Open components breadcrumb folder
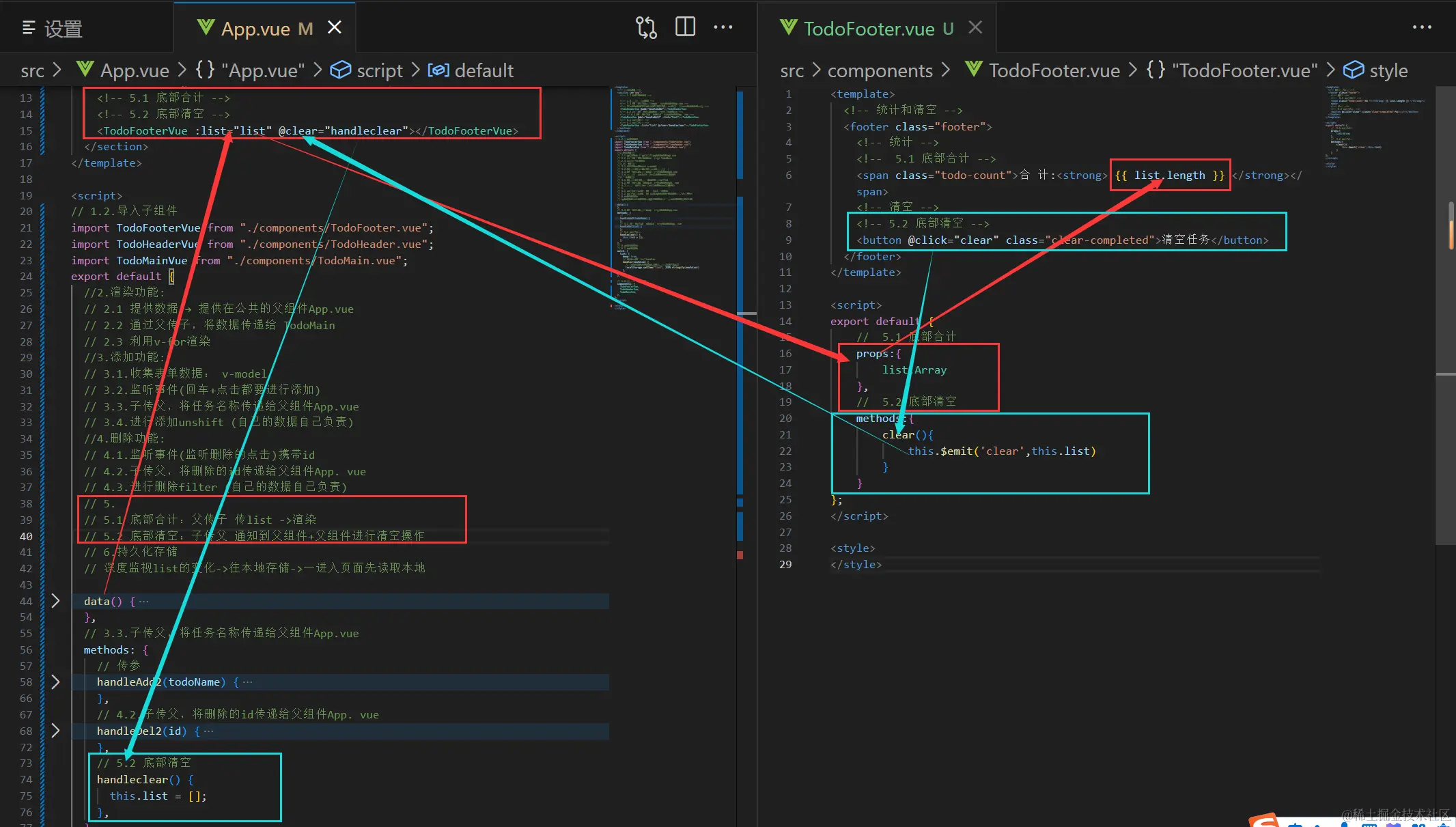The width and height of the screenshot is (1456, 827). pos(880,70)
